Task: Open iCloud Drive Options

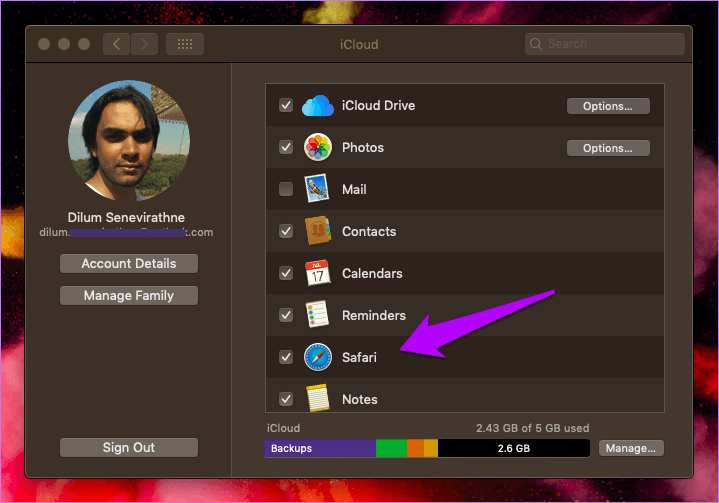Action: point(608,106)
